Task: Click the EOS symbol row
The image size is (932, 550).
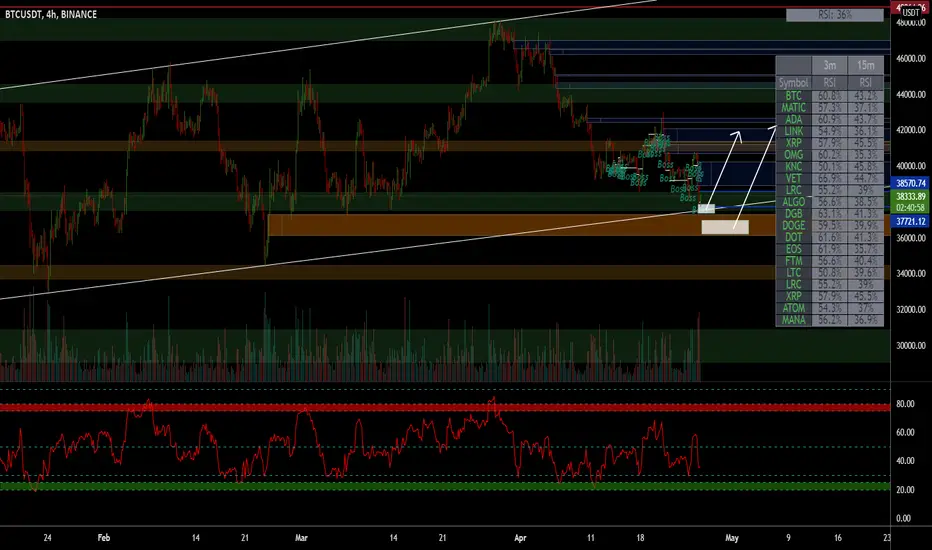Action: (794, 249)
